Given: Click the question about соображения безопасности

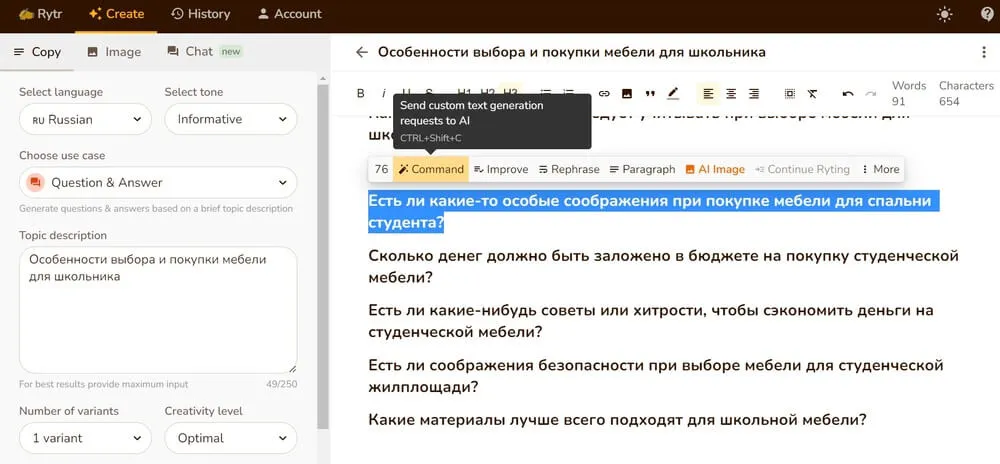Looking at the screenshot, I should coord(656,376).
